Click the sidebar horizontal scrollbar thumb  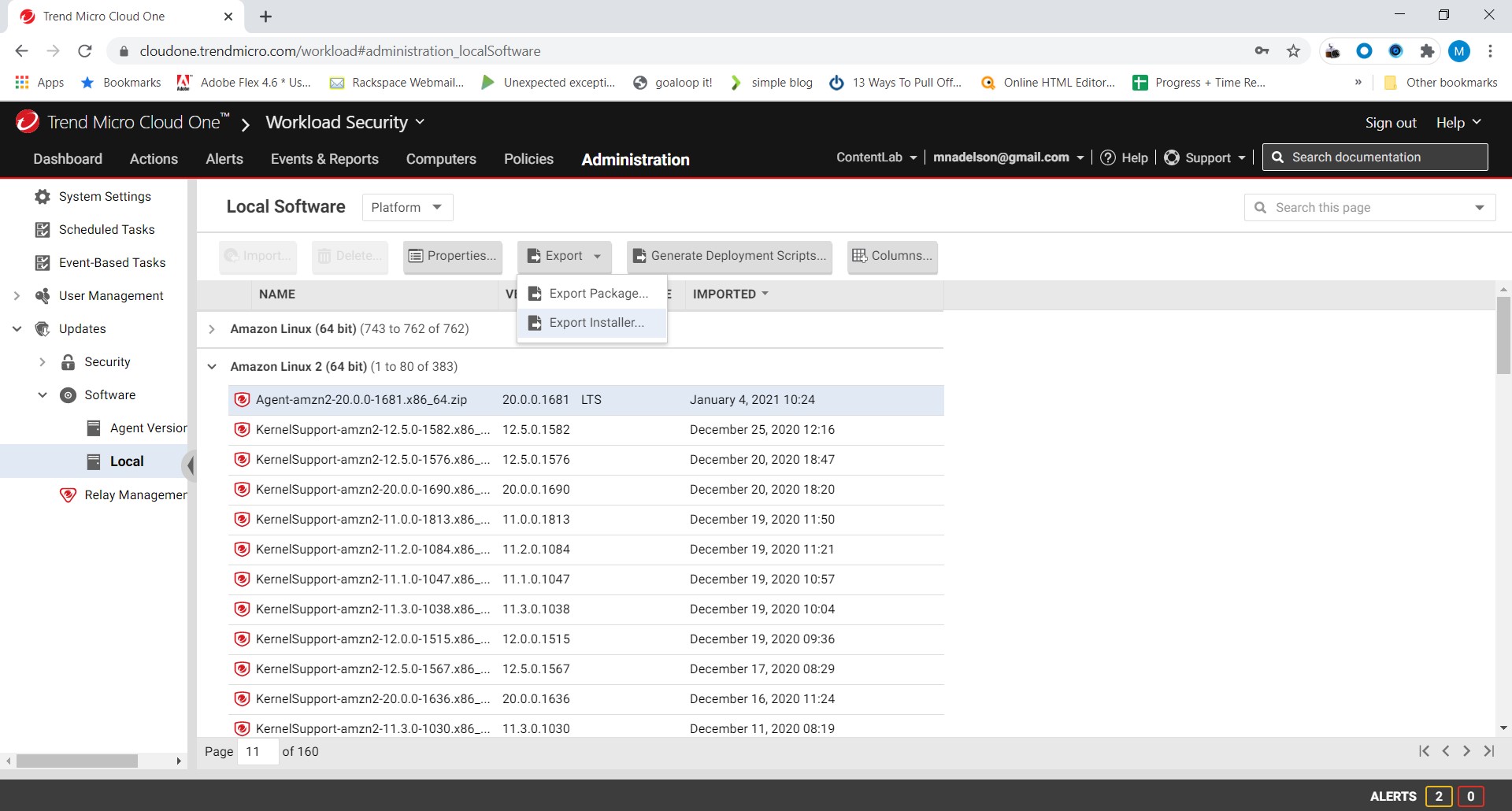tap(76, 761)
